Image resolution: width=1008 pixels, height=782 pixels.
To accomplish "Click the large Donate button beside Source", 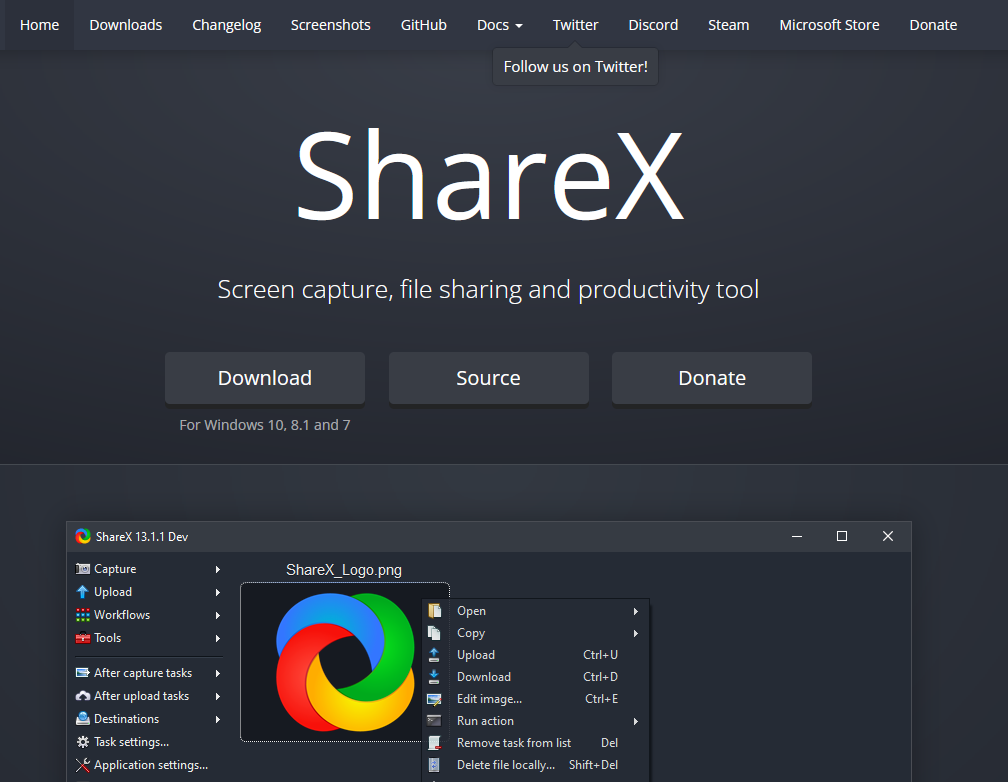I will point(712,377).
